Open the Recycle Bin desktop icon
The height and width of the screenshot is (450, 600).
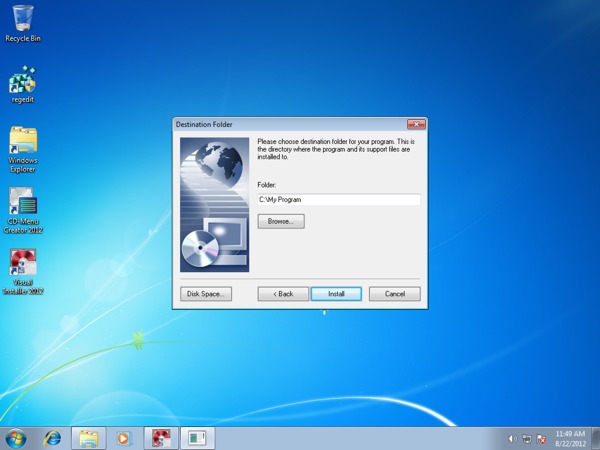23,23
